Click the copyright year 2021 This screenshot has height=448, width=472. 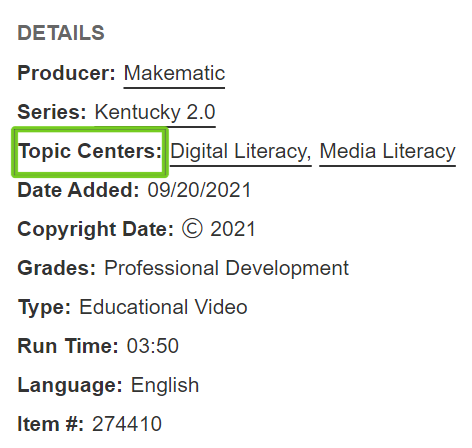[x=233, y=230]
